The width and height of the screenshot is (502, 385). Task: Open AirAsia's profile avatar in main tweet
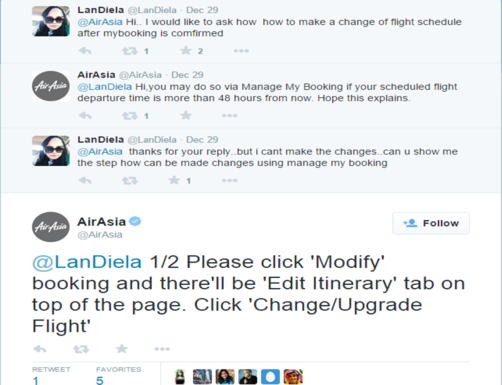pos(51,227)
